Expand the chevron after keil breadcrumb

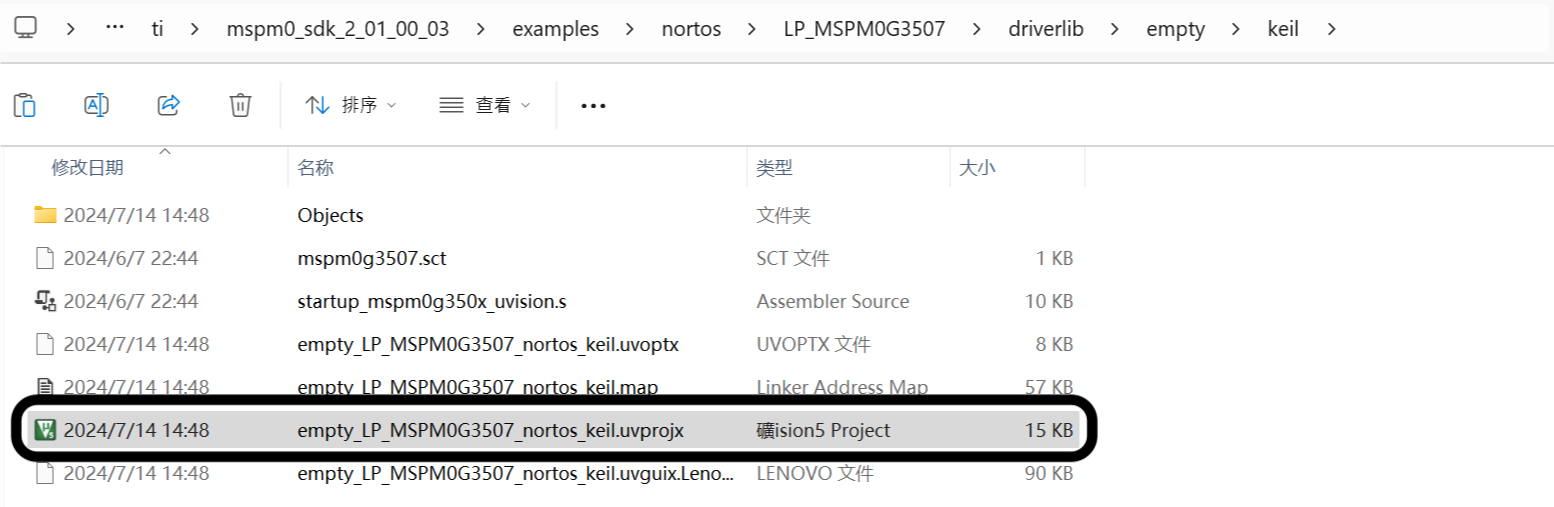click(1330, 29)
